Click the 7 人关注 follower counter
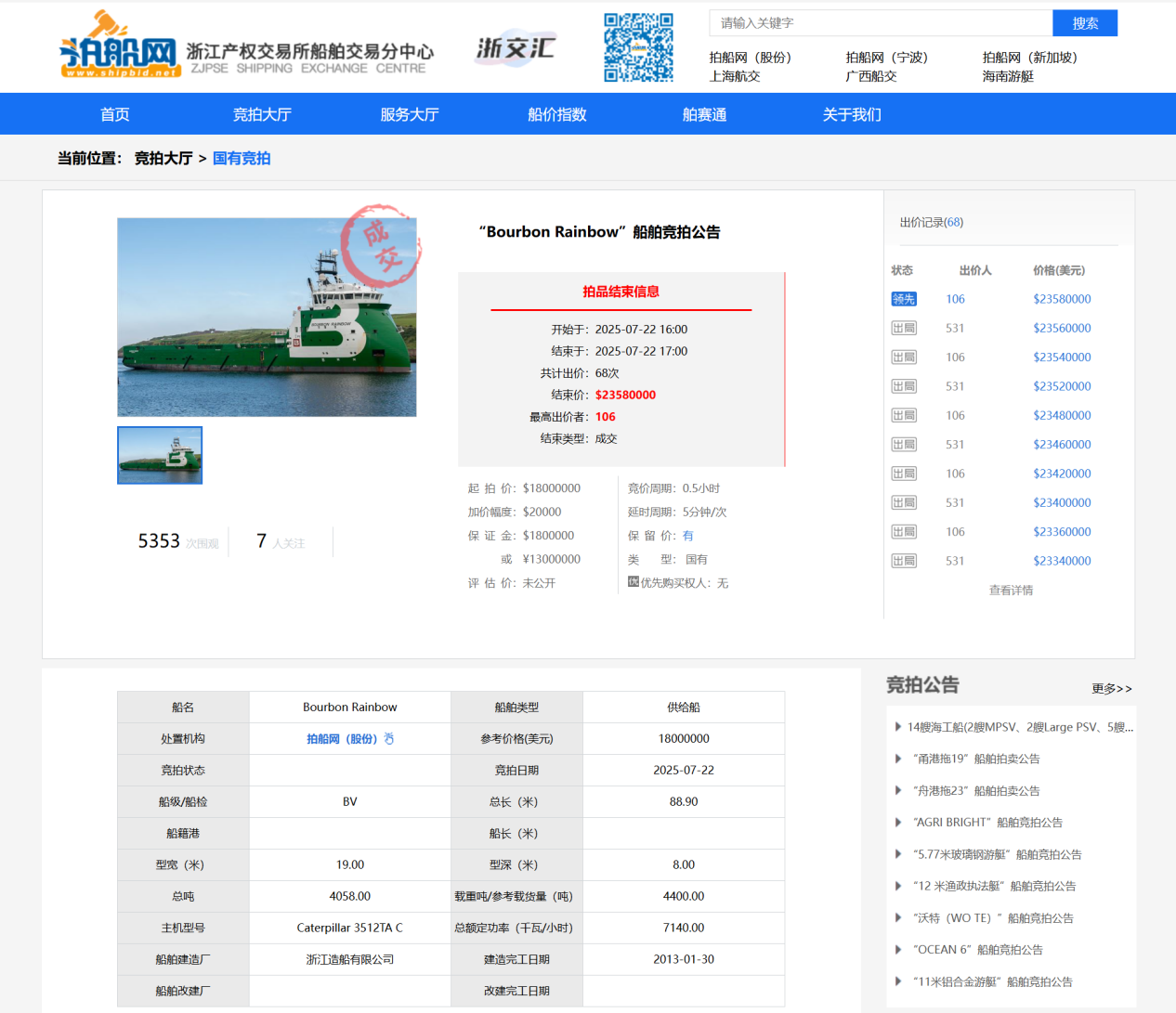Screen dimensions: 1176x1013 281,541
